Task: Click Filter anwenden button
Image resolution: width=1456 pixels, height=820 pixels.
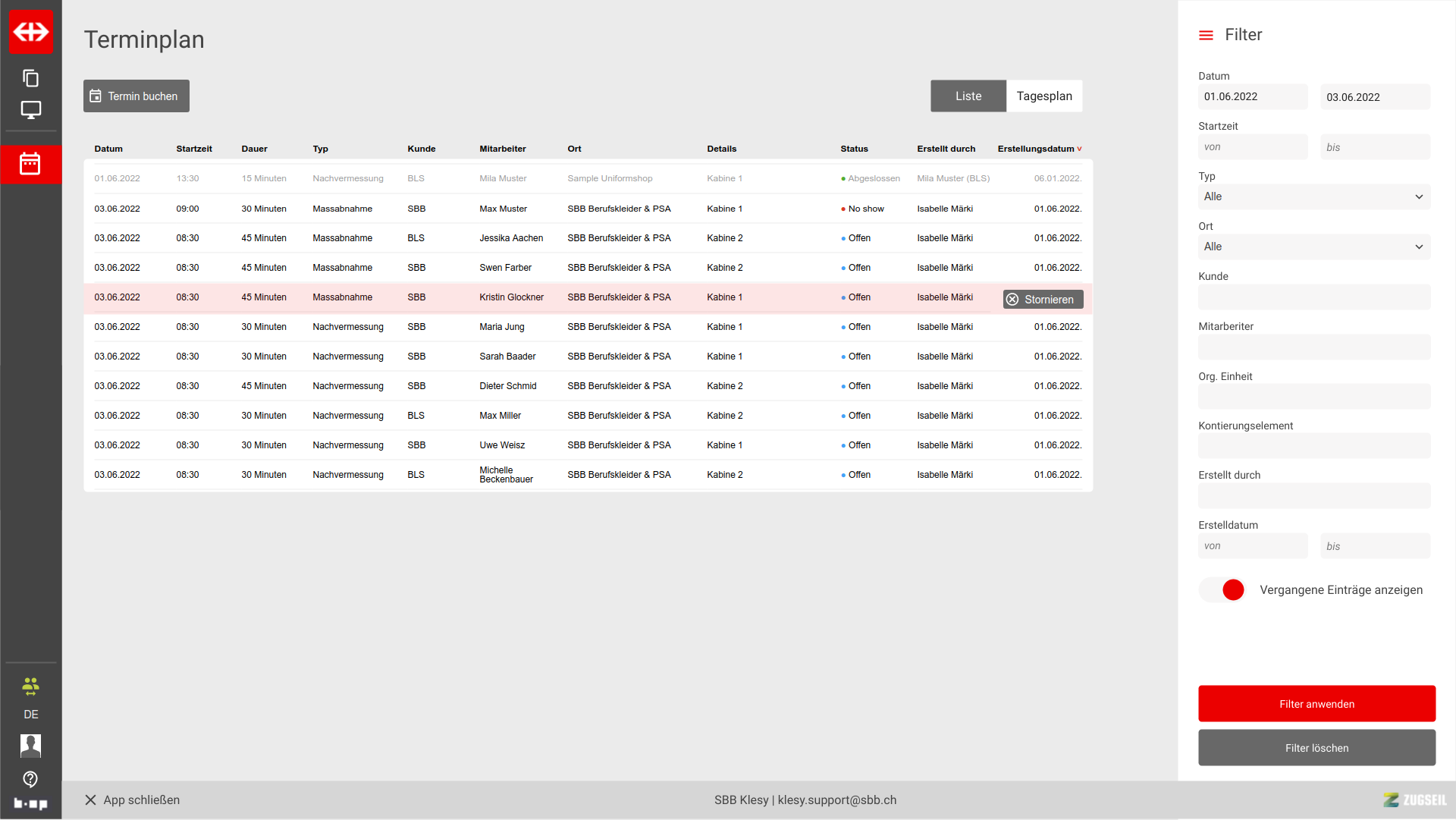Action: (x=1316, y=704)
